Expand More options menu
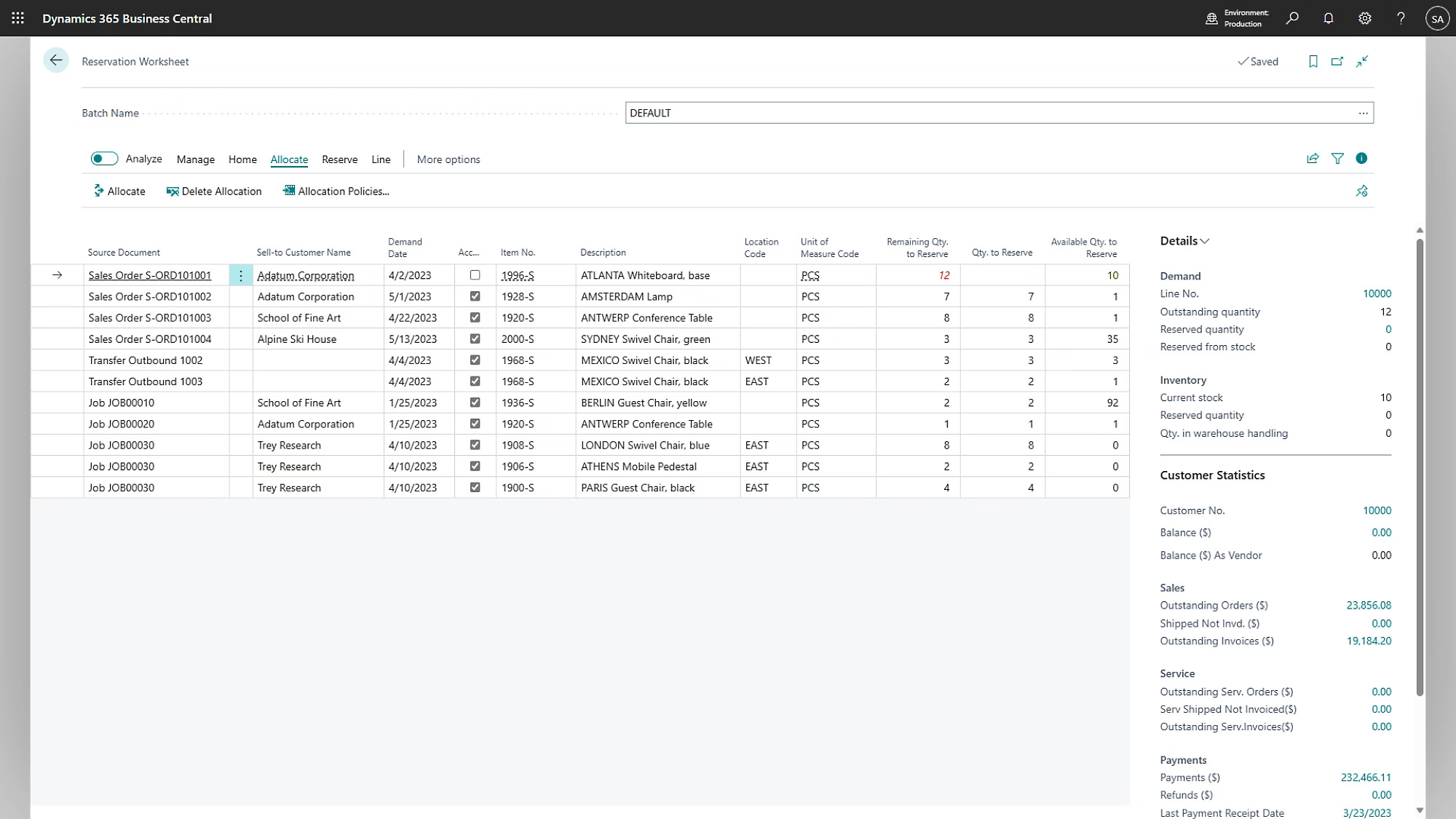The width and height of the screenshot is (1456, 819). [x=448, y=159]
